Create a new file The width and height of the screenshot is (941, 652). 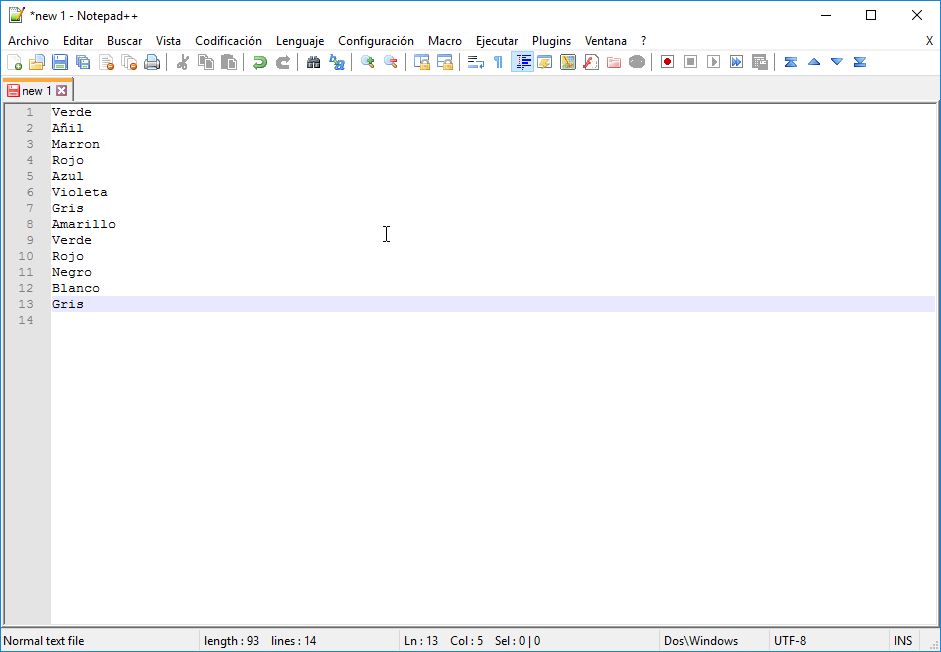click(16, 61)
